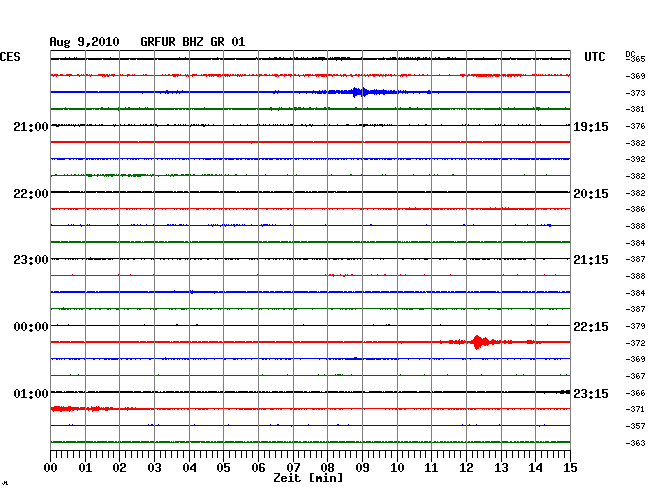650x494 pixels.
Task: Click the 08 minute axis label
Action: click(x=327, y=467)
